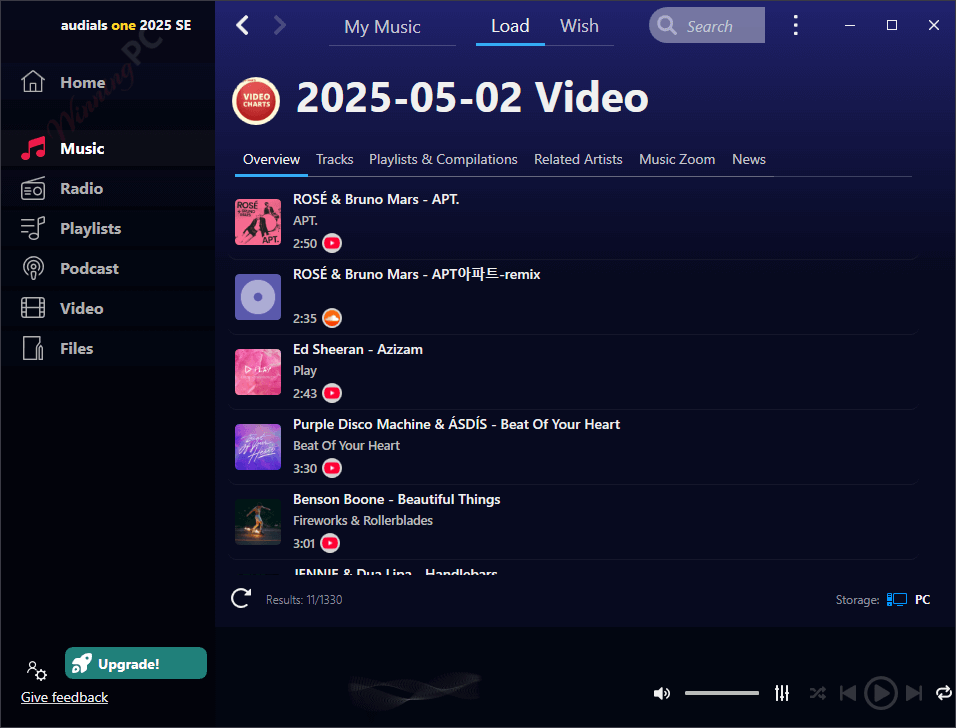956x728 pixels.
Task: Click Beat Of Your Heart cover thumbnail
Action: tap(258, 447)
